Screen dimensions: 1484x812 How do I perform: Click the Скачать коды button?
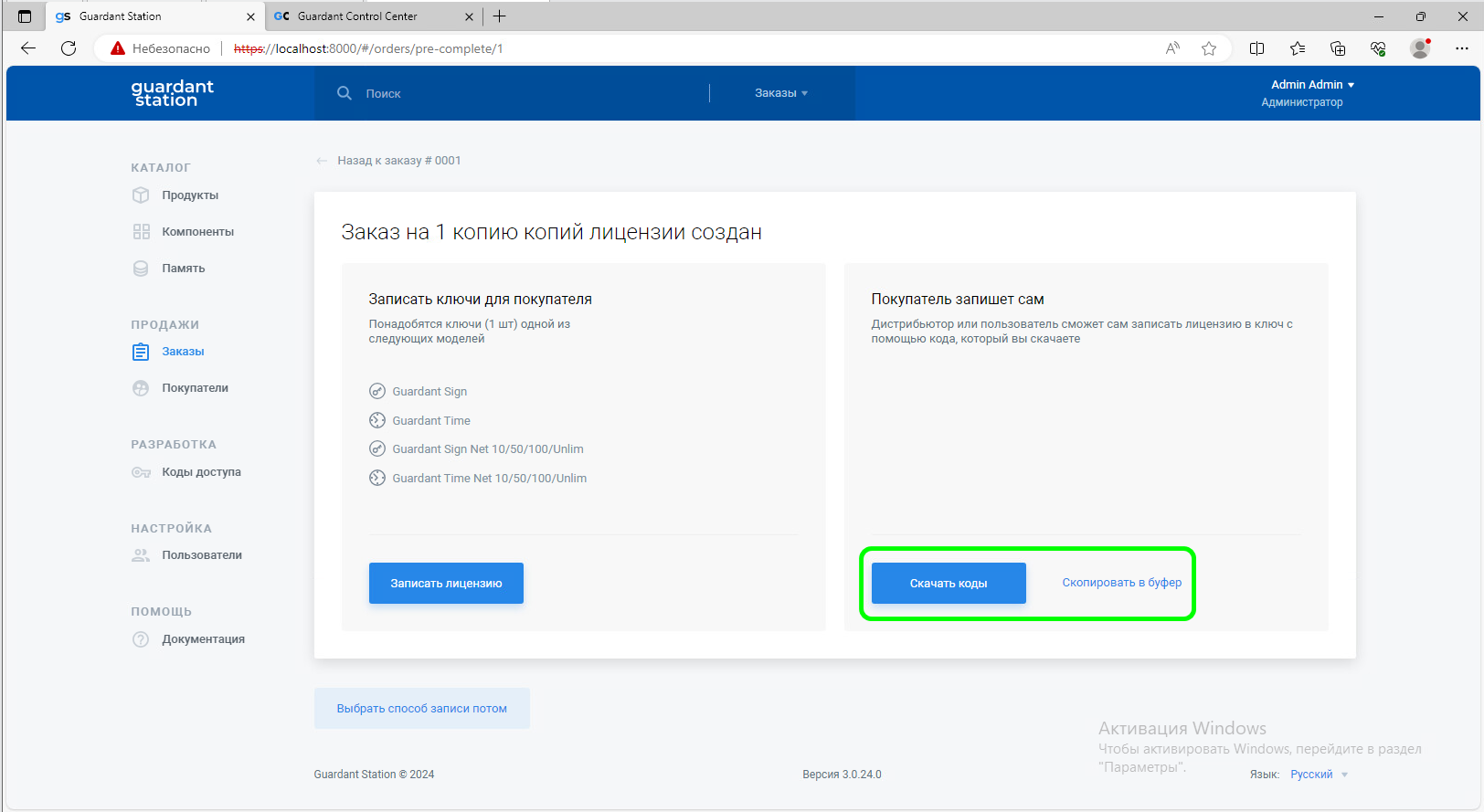pos(949,584)
